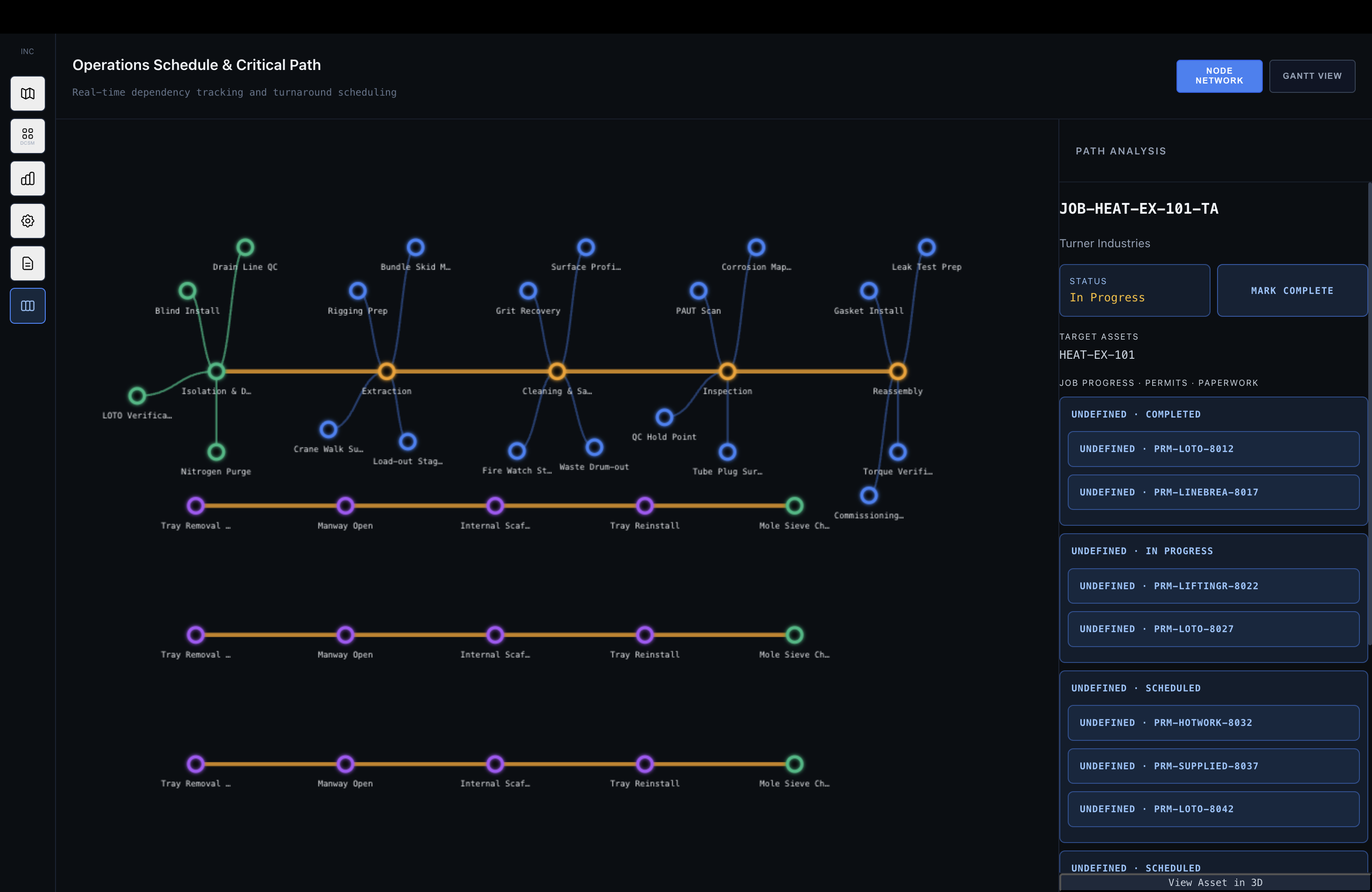Open the map view sidebar icon

[x=28, y=93]
